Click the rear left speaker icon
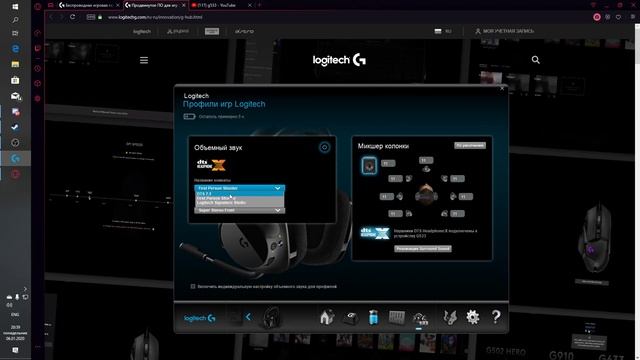 click(x=409, y=213)
